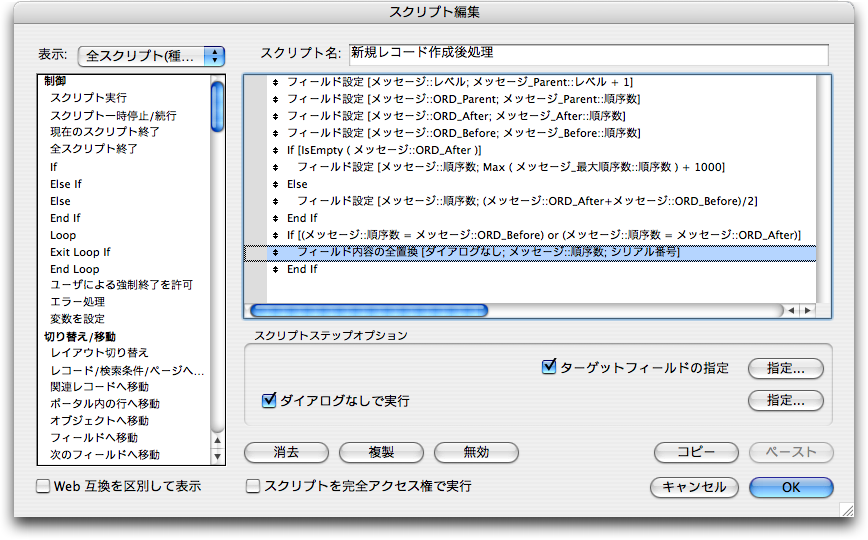The image size is (868, 540).
Task: Choose Exit Loop If in the step list
Action: (x=80, y=252)
